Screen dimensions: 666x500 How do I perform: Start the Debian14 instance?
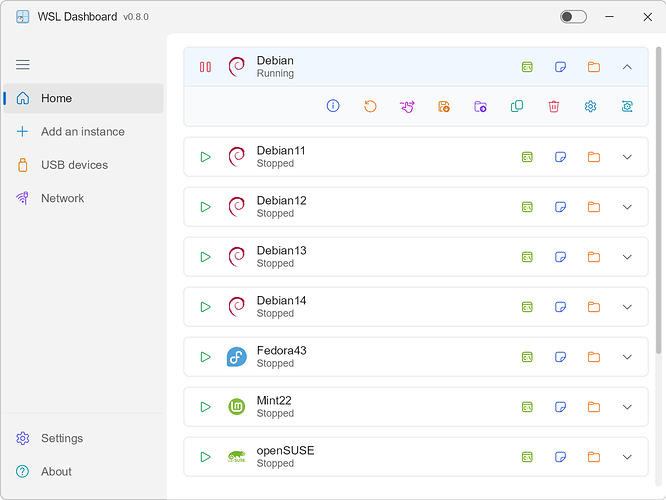click(x=206, y=307)
